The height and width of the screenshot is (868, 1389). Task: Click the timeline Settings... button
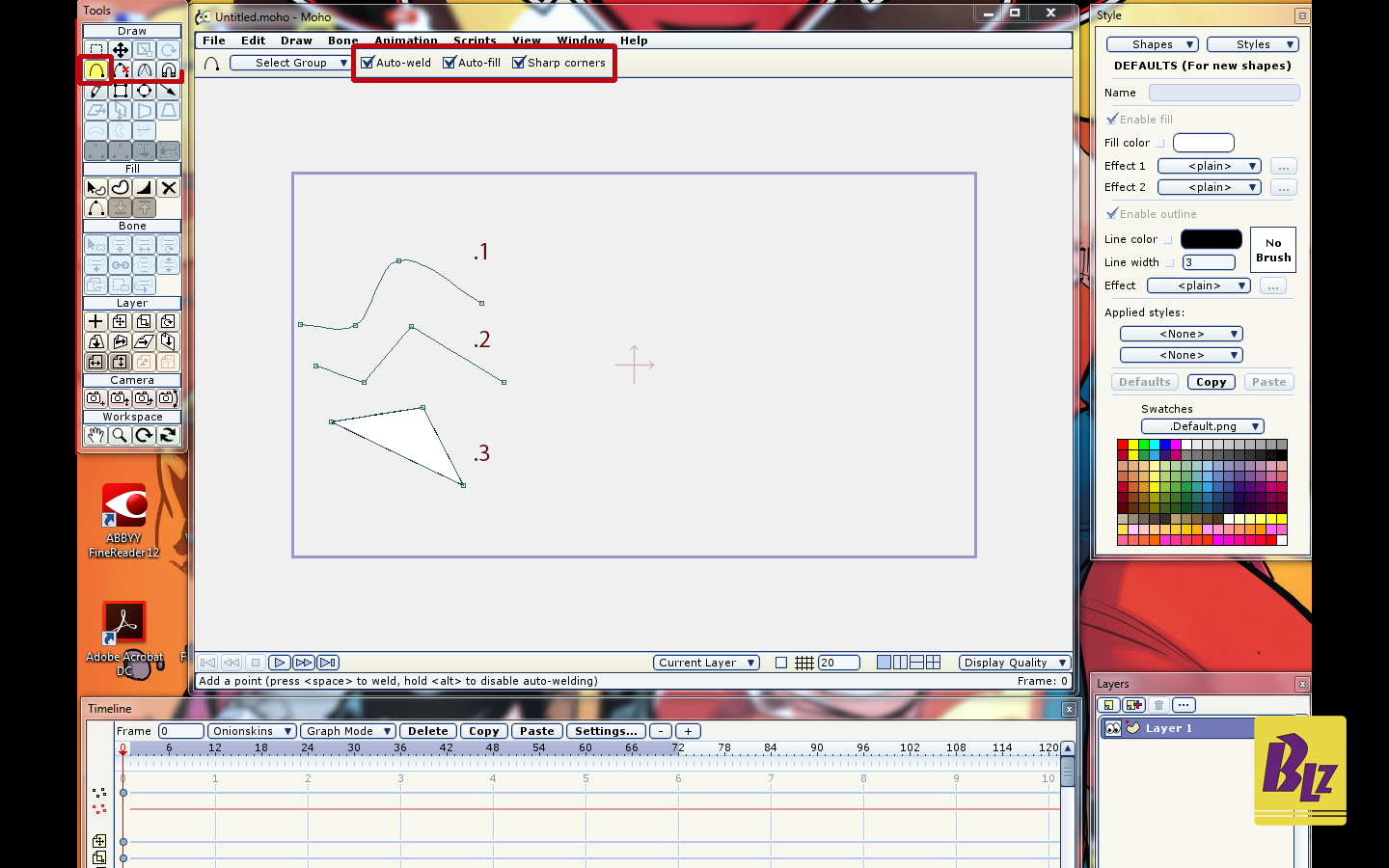point(606,731)
